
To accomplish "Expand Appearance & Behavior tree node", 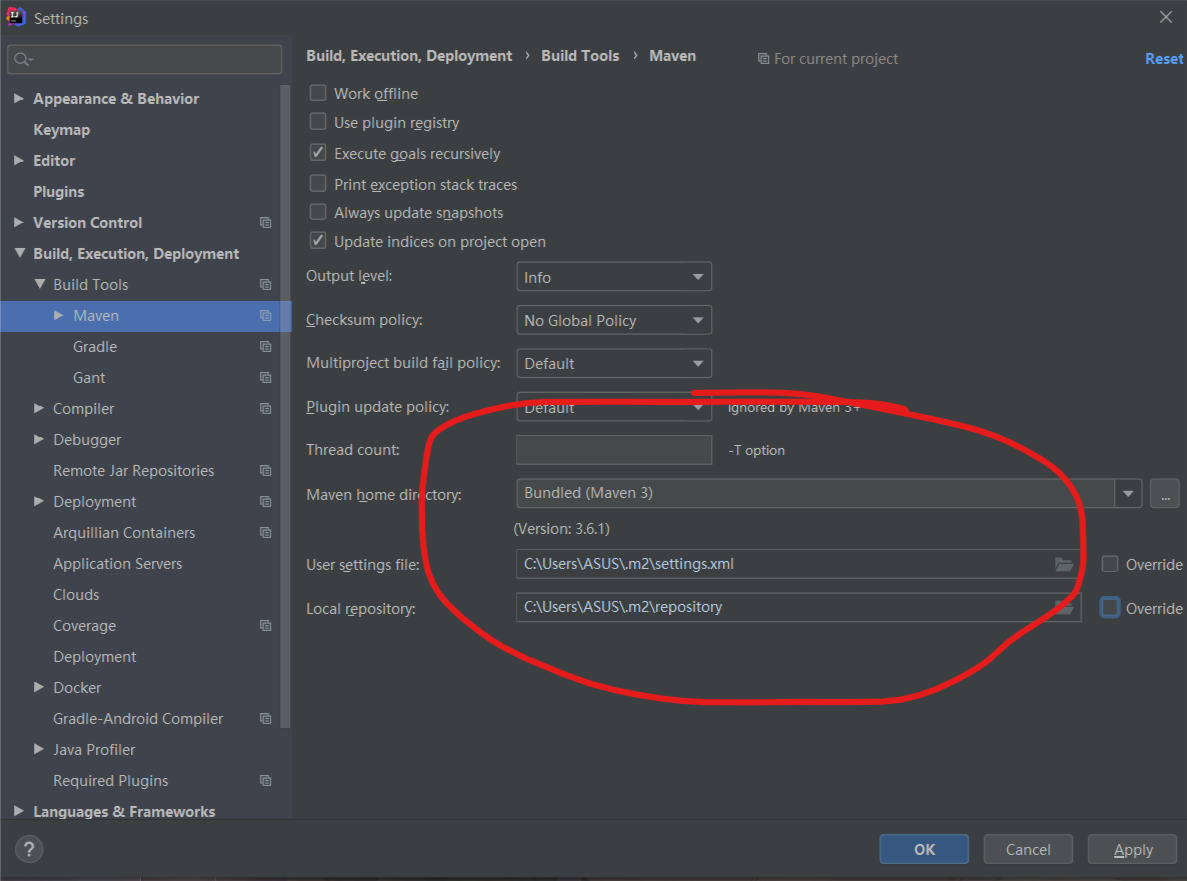I will point(19,98).
